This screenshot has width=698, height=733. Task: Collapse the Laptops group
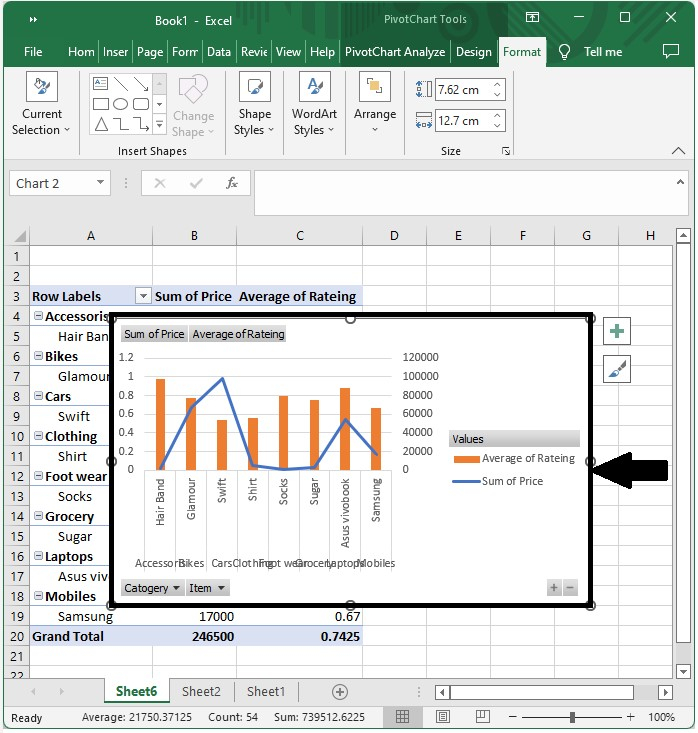(x=39, y=556)
